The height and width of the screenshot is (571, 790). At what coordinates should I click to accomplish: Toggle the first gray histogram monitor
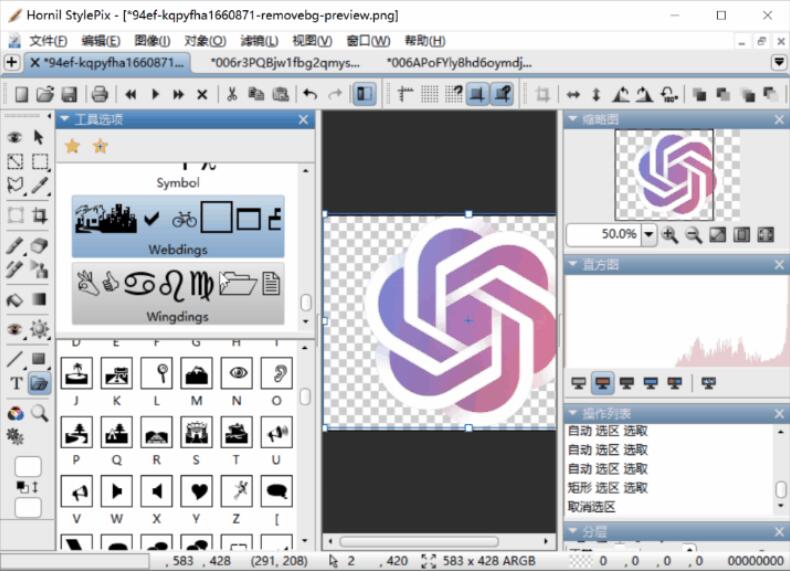pos(578,384)
